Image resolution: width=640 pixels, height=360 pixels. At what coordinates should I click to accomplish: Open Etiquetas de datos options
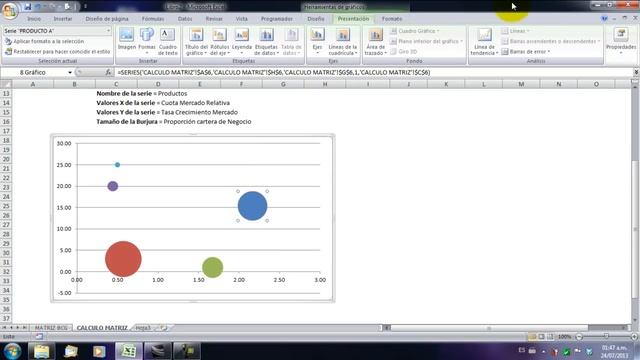click(266, 42)
